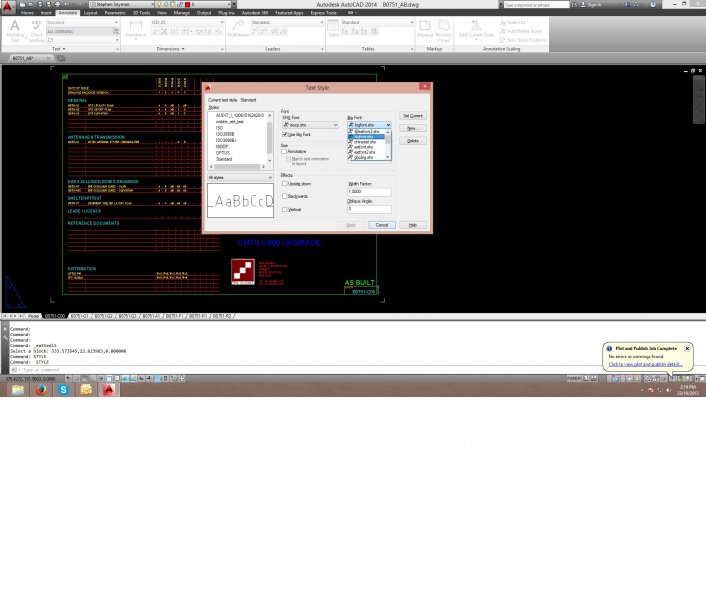Open the Help question mark icon in title bar
Image resolution: width=706 pixels, height=600 pixels.
click(x=652, y=5)
